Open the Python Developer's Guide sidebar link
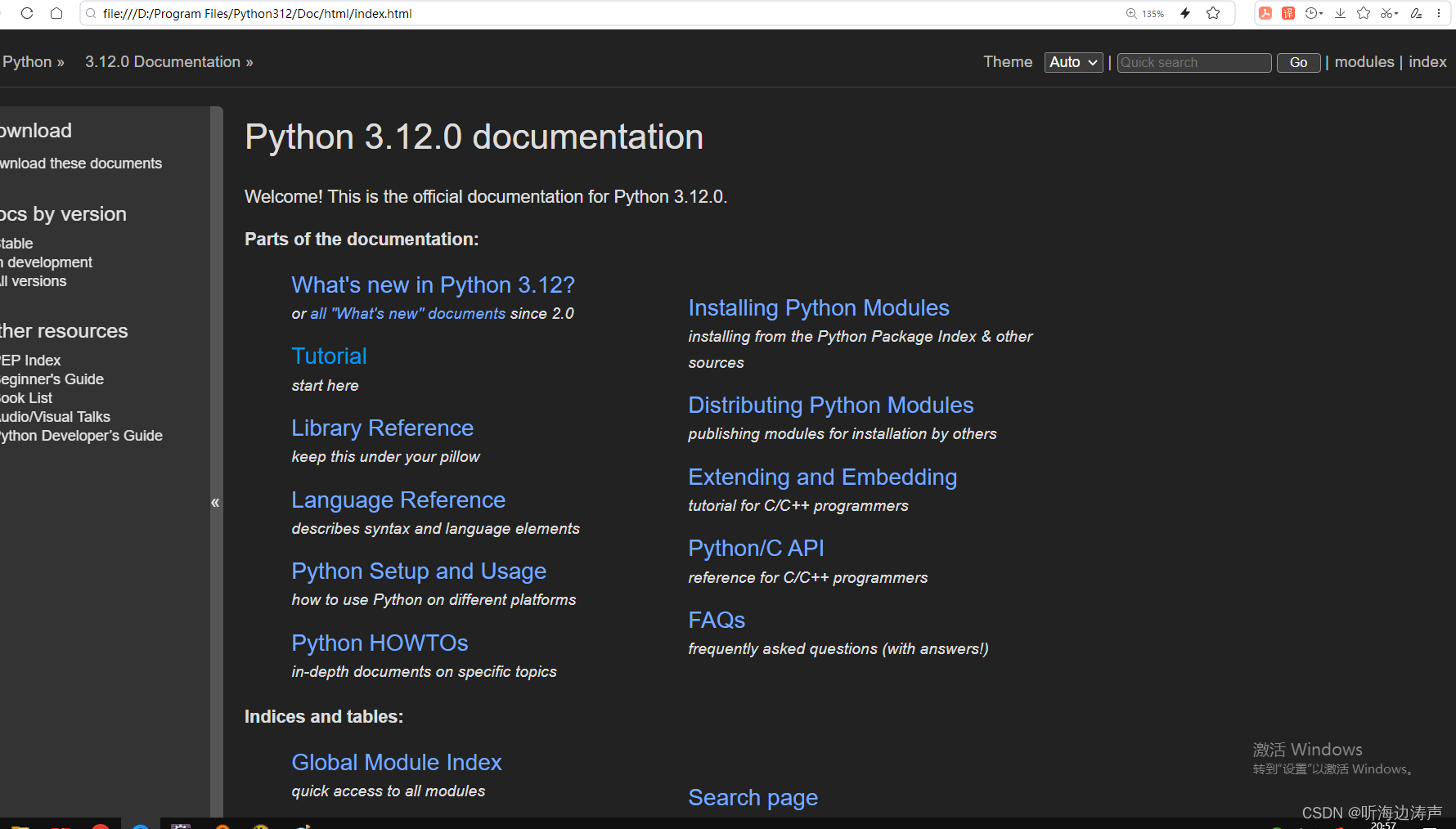This screenshot has width=1456, height=829. pos(81,436)
